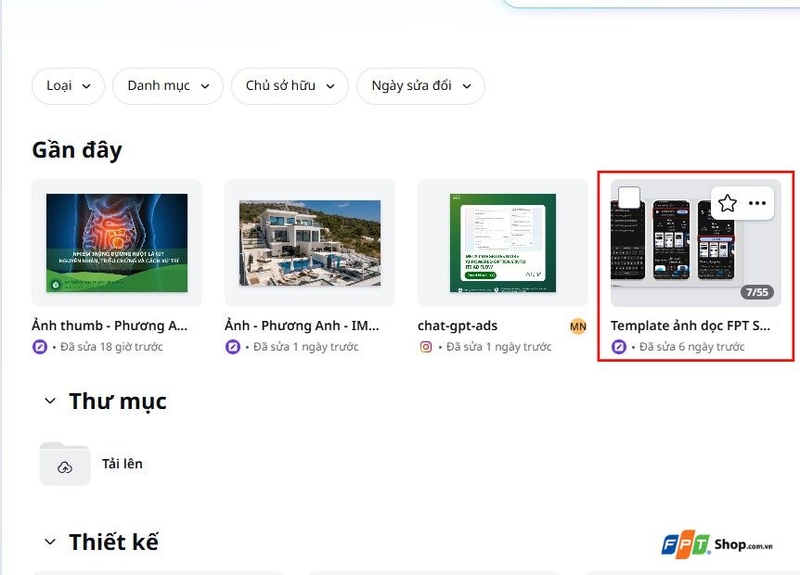
Task: Open more options for Template ảnh dọc design
Action: [757, 203]
